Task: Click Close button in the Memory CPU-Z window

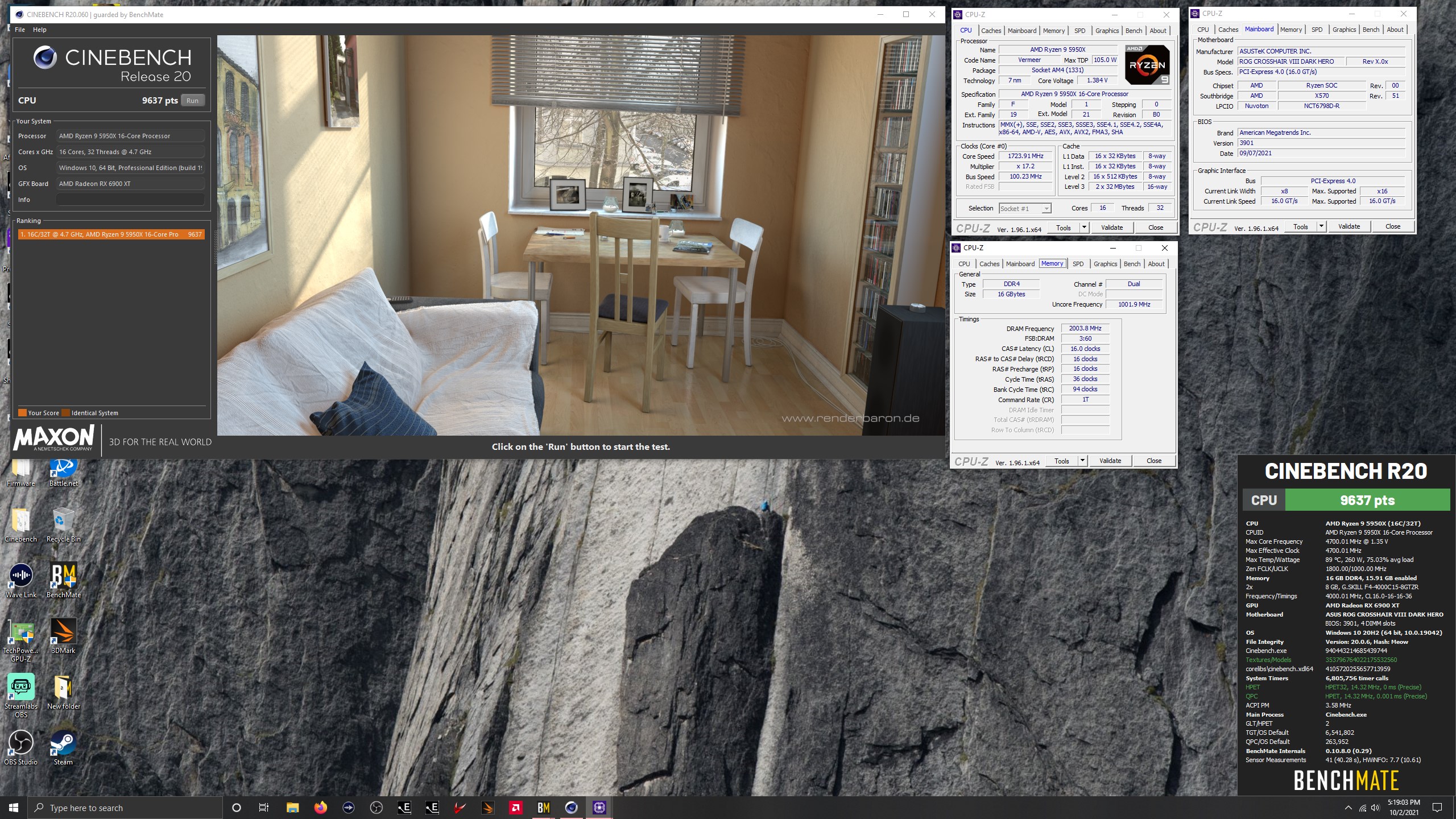Action: point(1154,461)
